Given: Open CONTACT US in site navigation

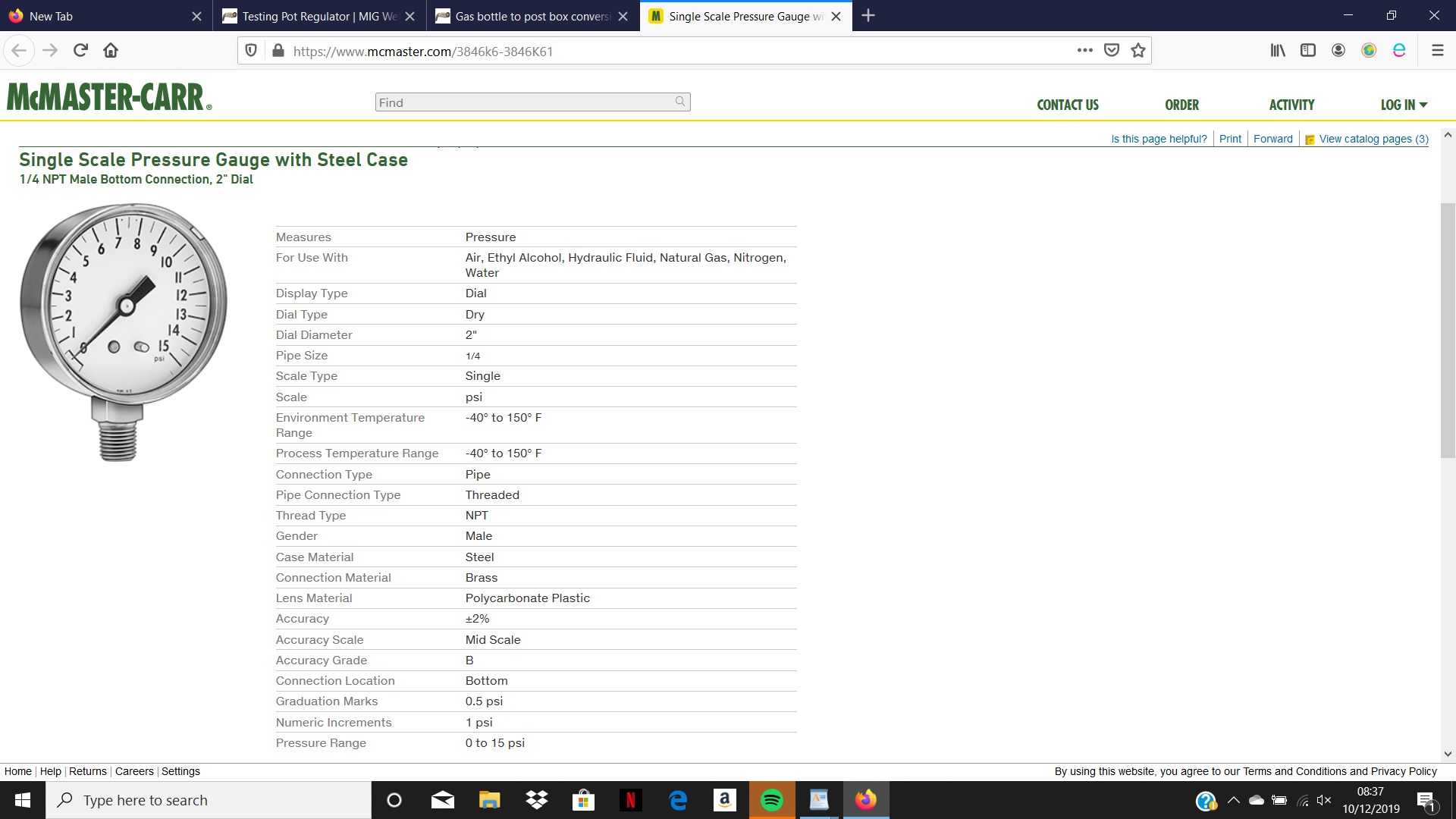Looking at the screenshot, I should coord(1068,105).
